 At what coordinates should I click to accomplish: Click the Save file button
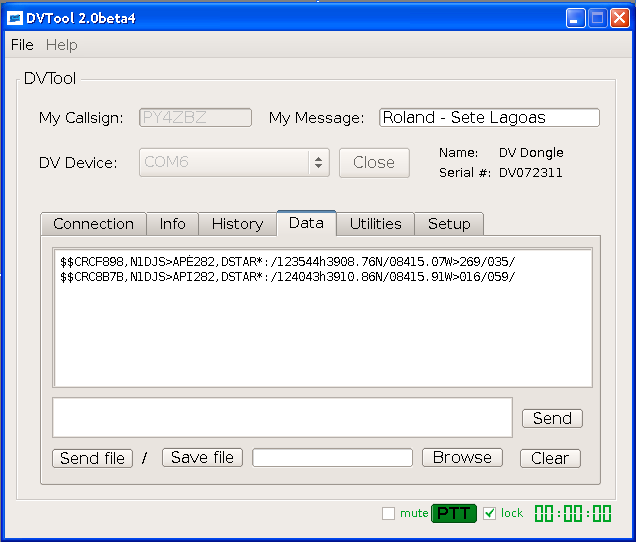click(x=202, y=458)
